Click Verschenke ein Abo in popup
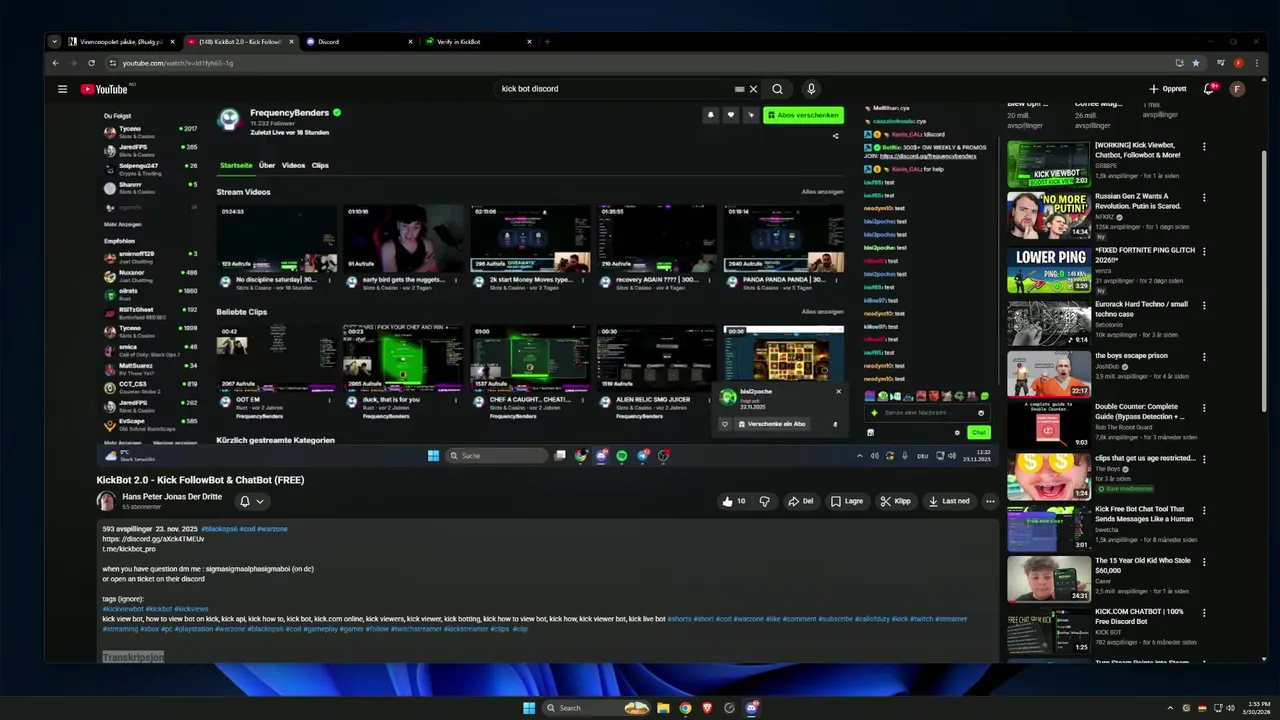The width and height of the screenshot is (1280, 720). [x=771, y=424]
